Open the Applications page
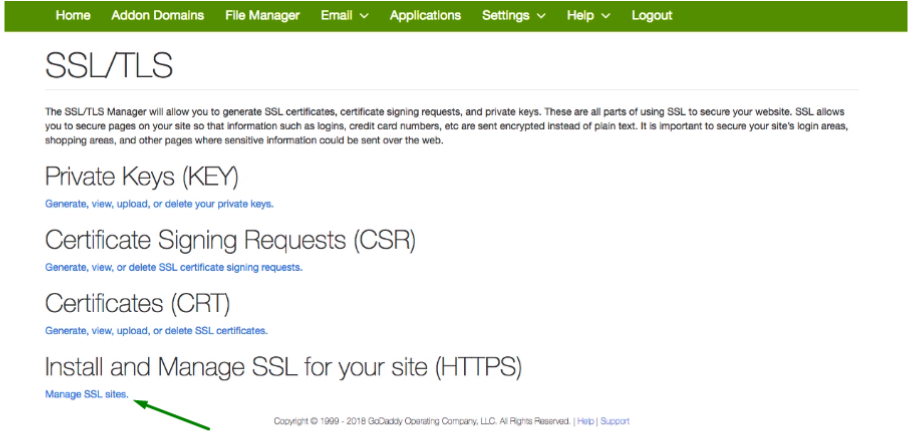Viewport: 910px width, 443px height. 425,16
